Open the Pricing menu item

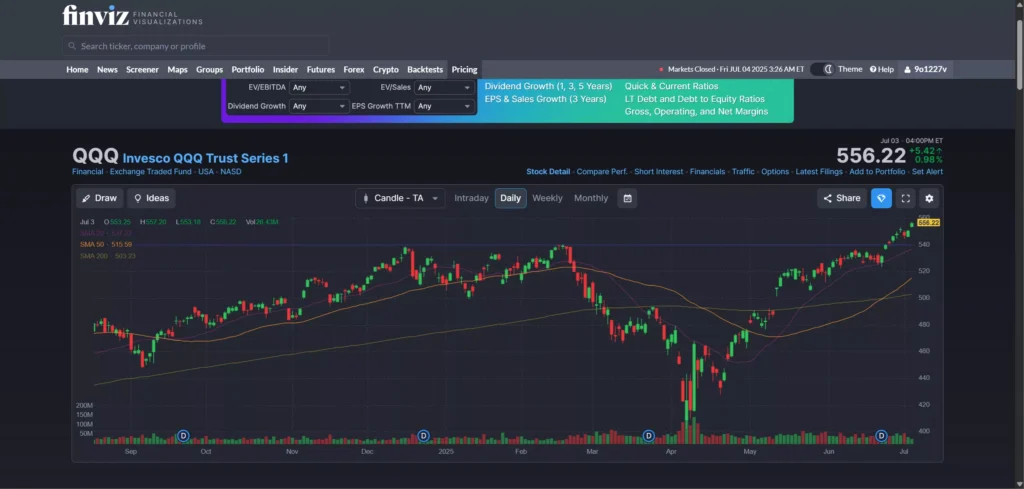click(x=464, y=70)
